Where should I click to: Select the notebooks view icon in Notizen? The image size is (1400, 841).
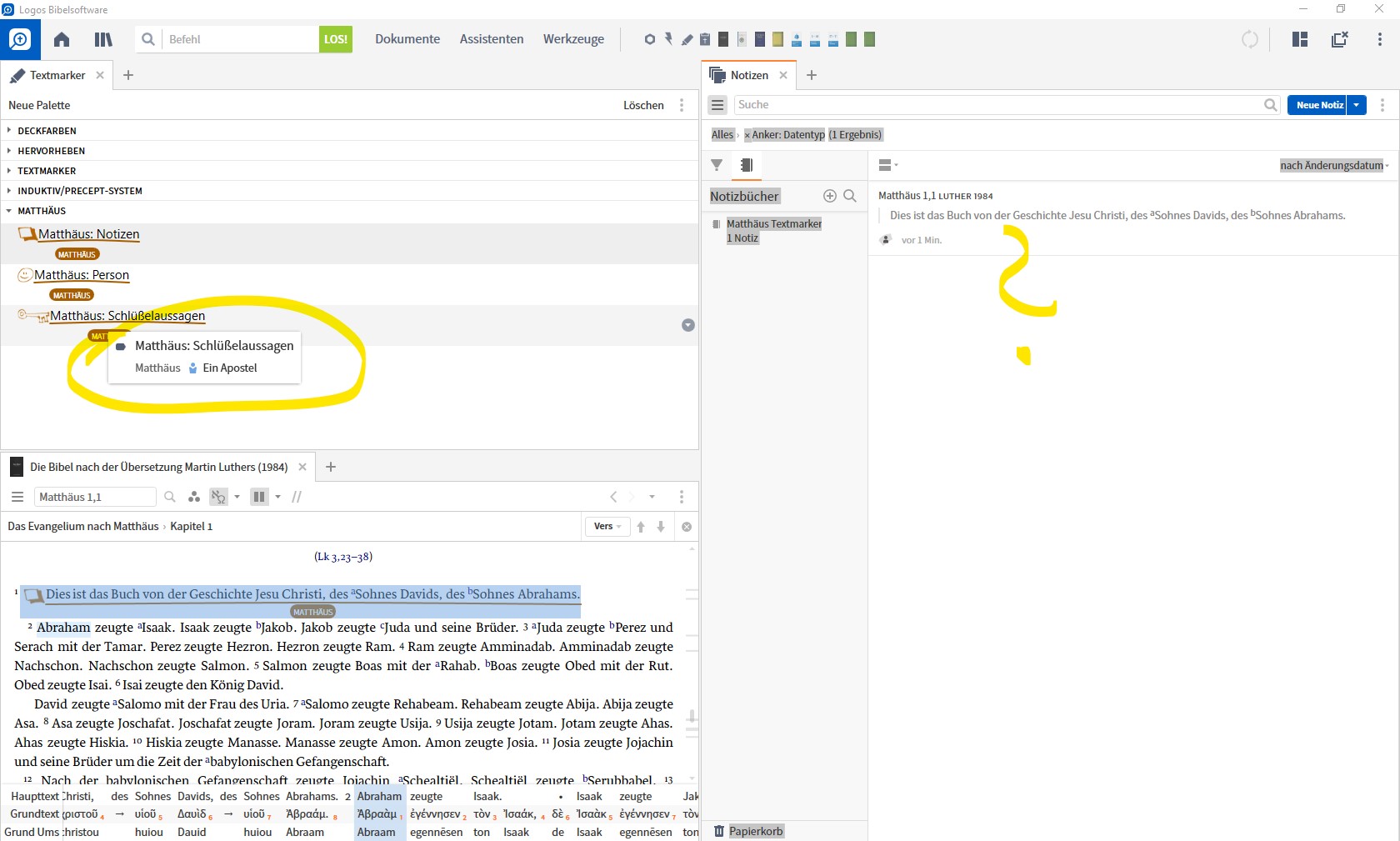point(747,165)
